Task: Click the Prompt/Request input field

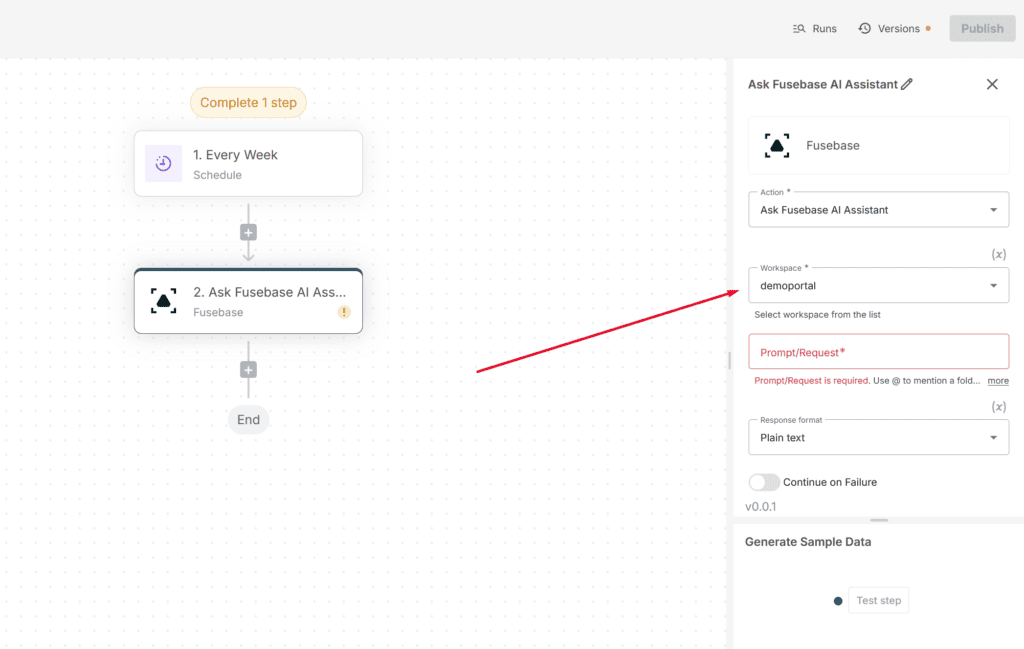Action: point(878,352)
